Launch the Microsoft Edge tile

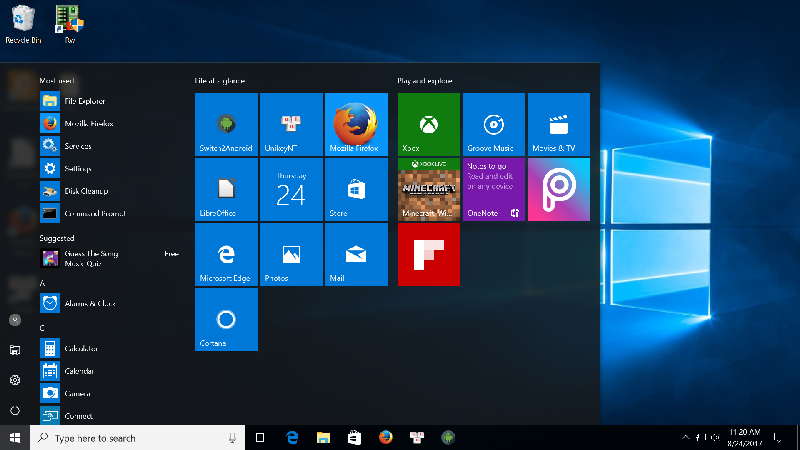click(x=226, y=254)
